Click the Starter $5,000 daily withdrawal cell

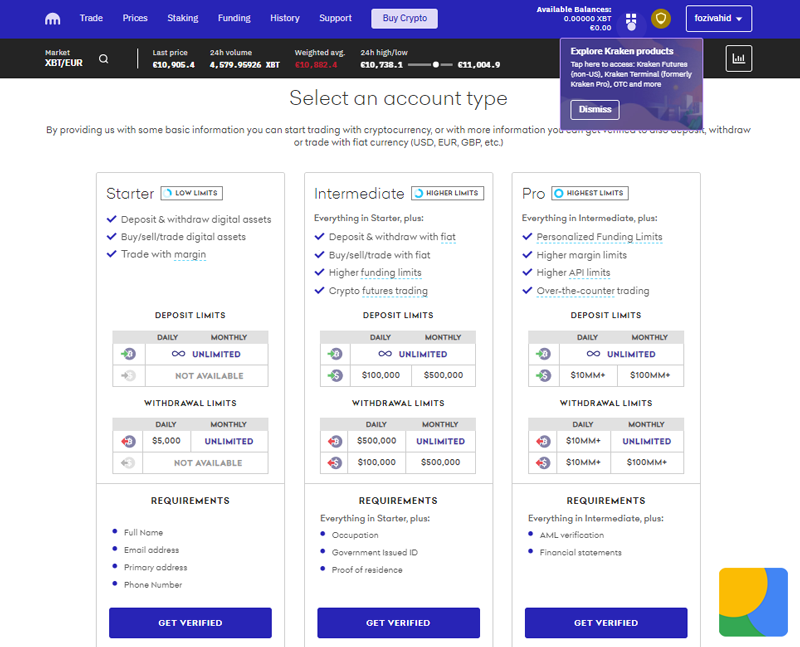click(x=166, y=440)
